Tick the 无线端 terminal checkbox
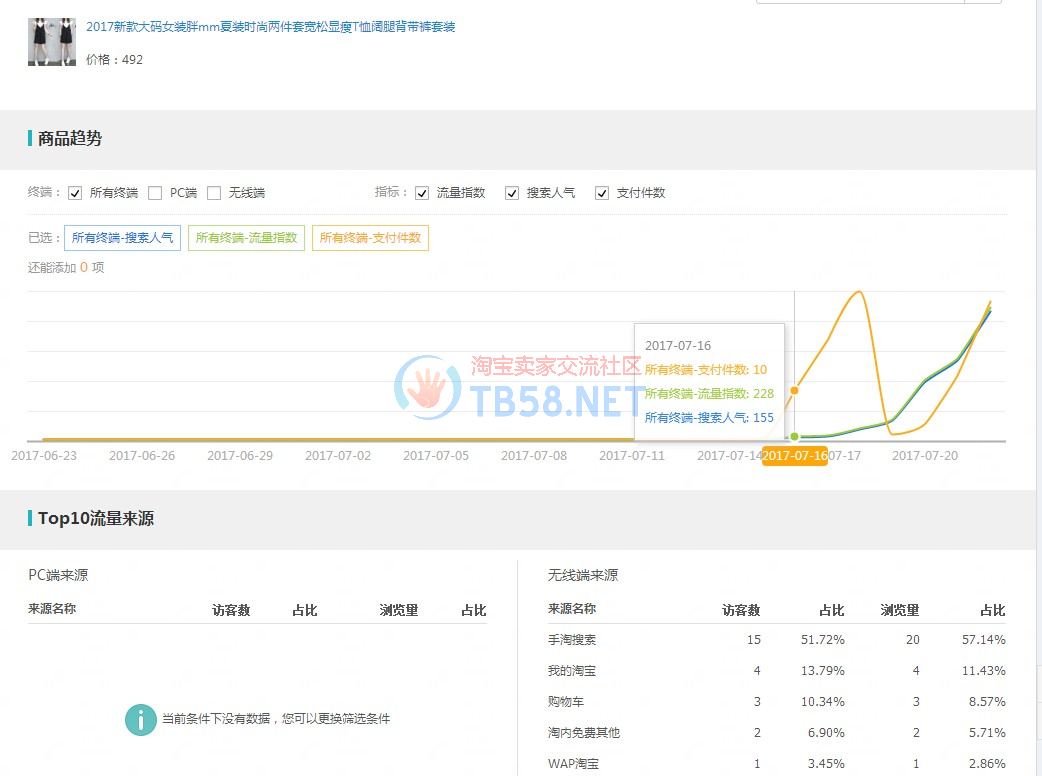The width and height of the screenshot is (1042, 776). (x=214, y=193)
